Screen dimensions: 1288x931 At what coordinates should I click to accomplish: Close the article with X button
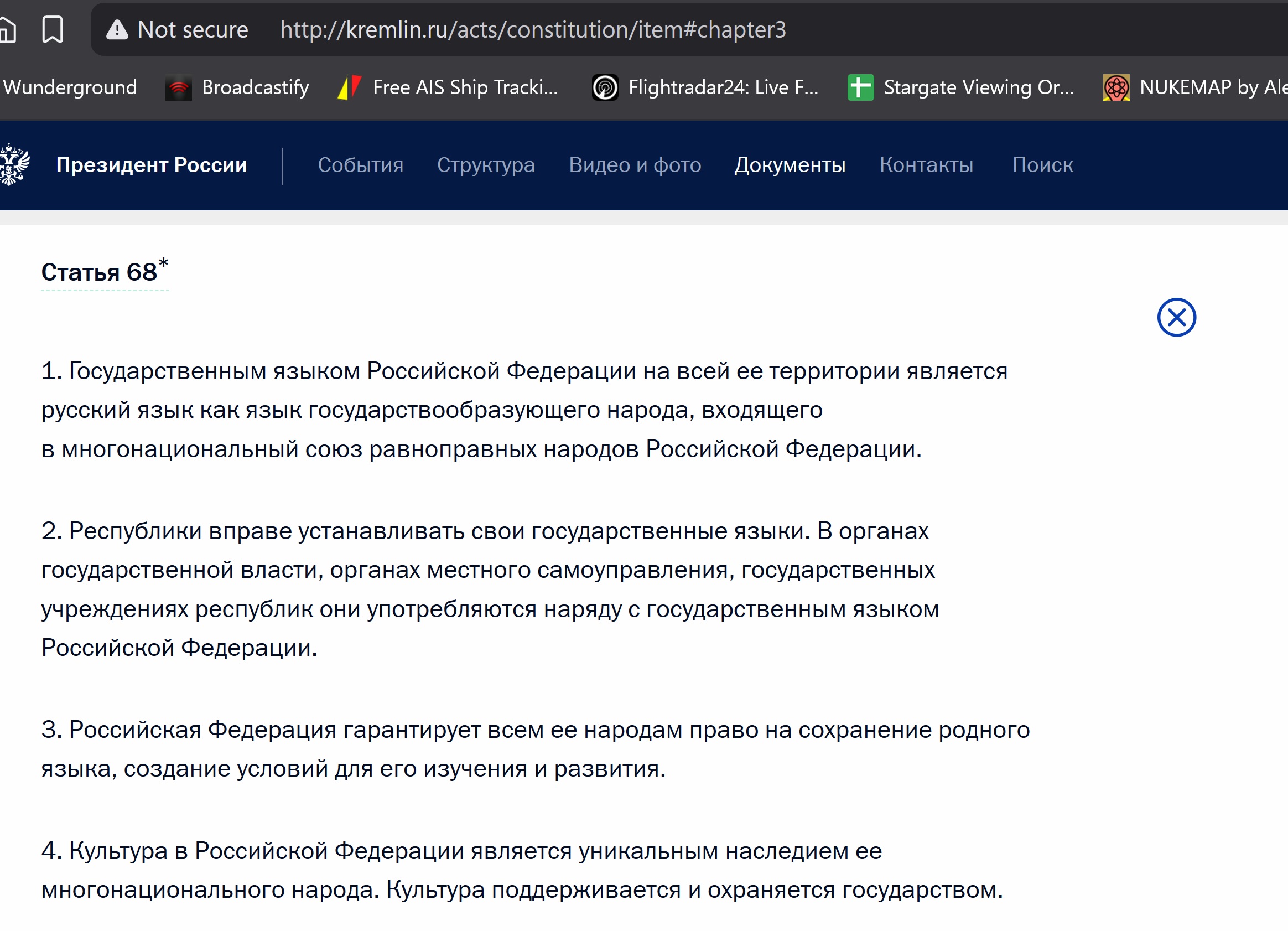click(1176, 317)
